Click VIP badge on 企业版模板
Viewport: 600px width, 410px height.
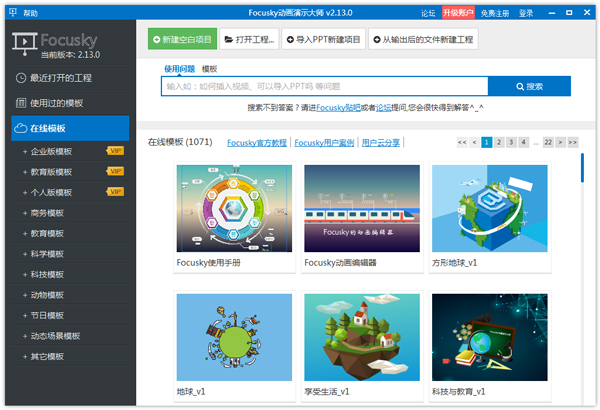[115, 151]
